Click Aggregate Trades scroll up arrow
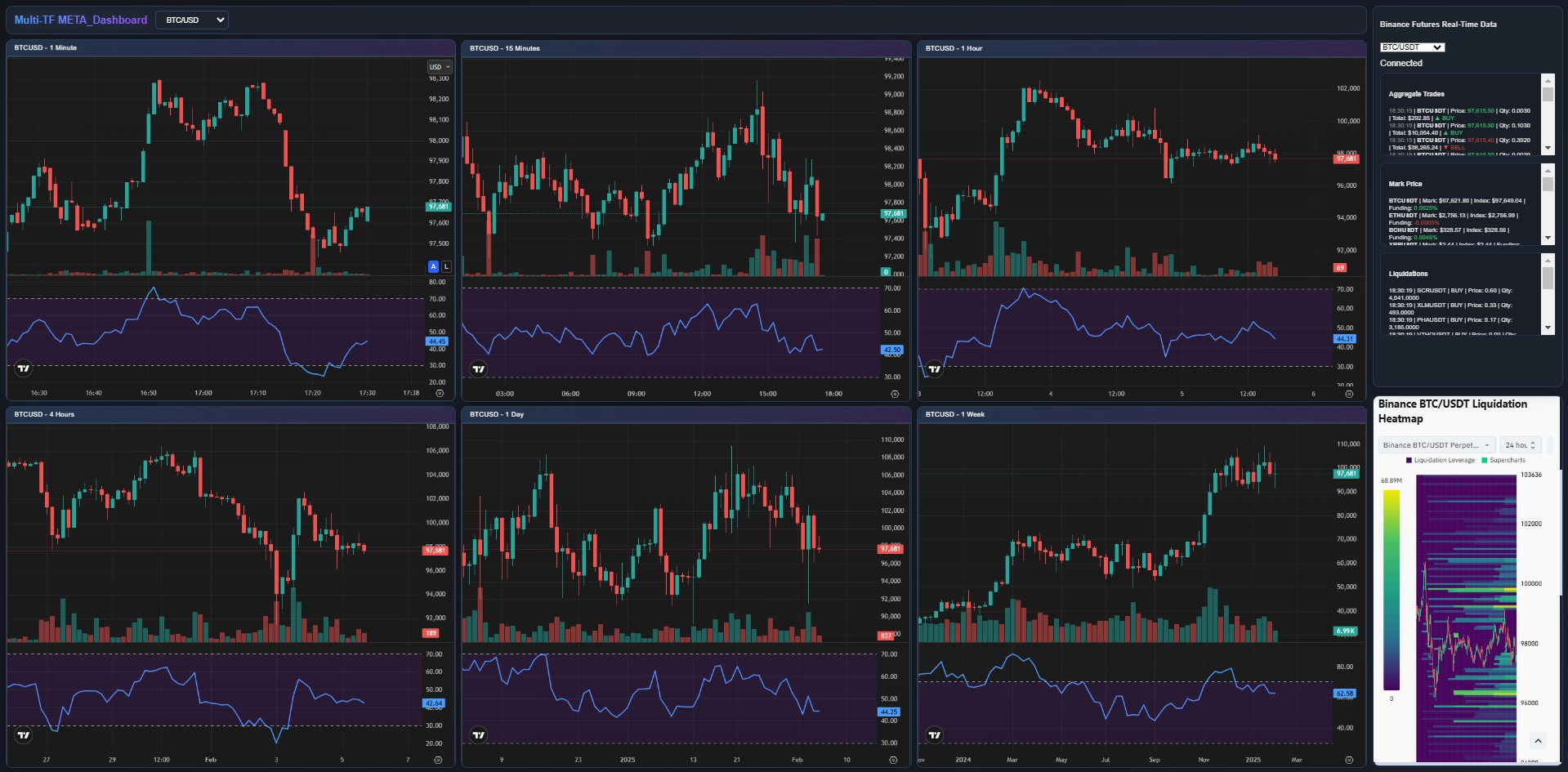This screenshot has height=772, width=1568. (x=1548, y=80)
